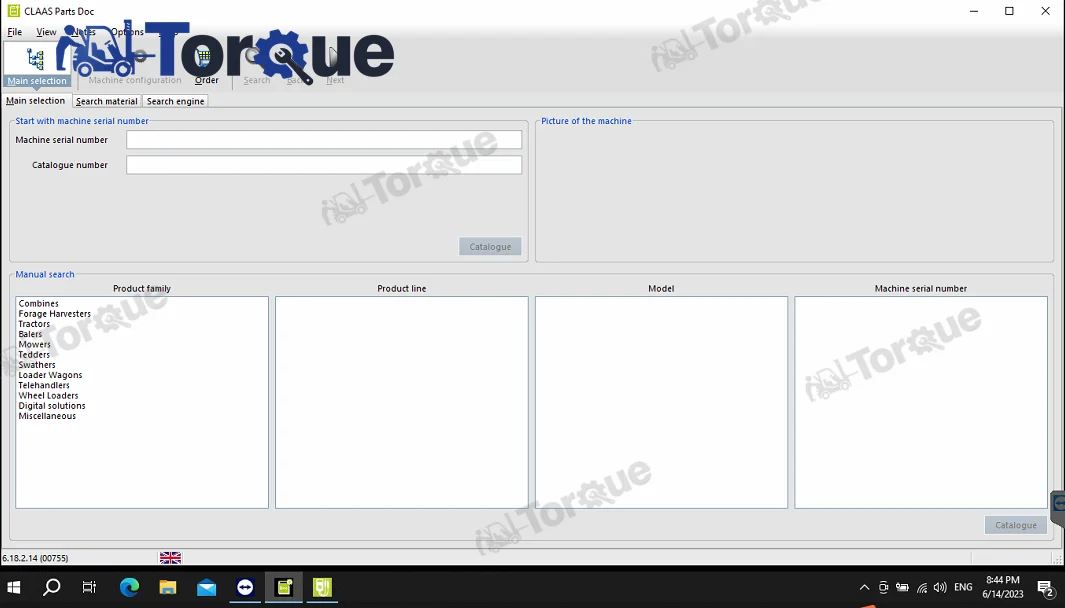Click the Catalogue number input field
This screenshot has width=1065, height=608.
click(x=324, y=165)
